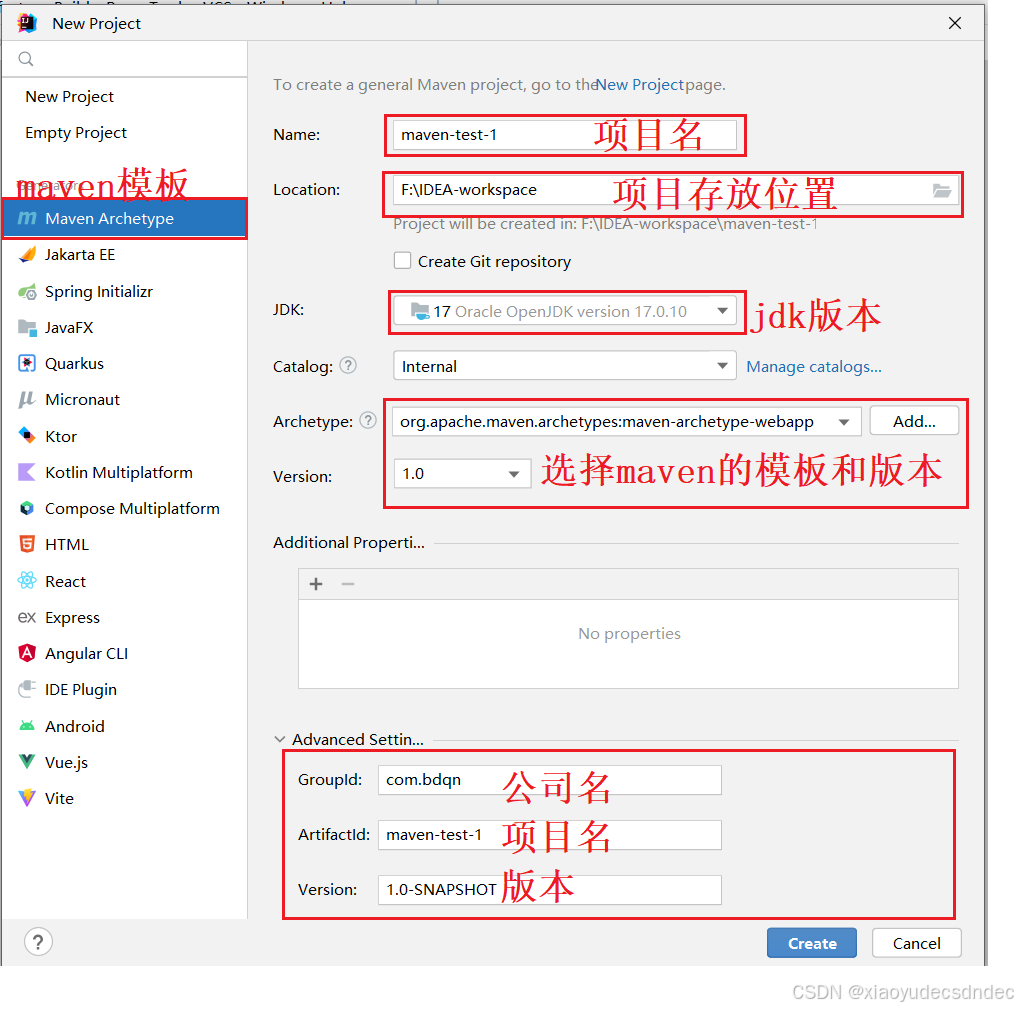Click the JavaFX folder icon
This screenshot has height=1010, width=1018.
tap(27, 328)
